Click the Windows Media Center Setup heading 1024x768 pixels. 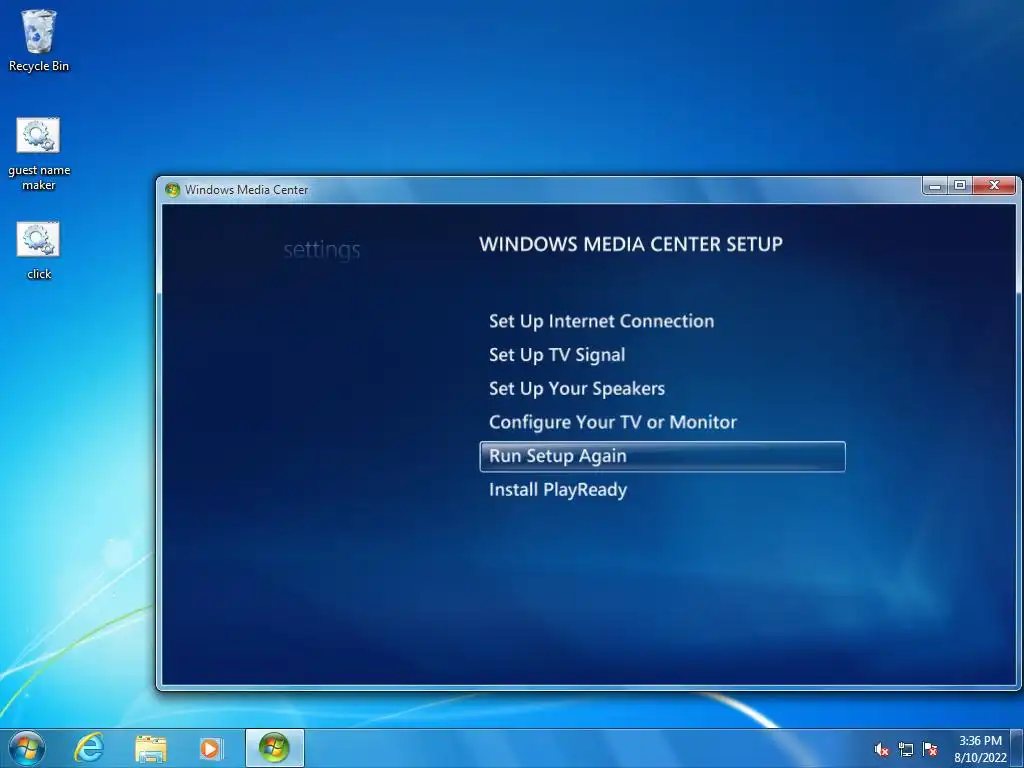coord(631,244)
